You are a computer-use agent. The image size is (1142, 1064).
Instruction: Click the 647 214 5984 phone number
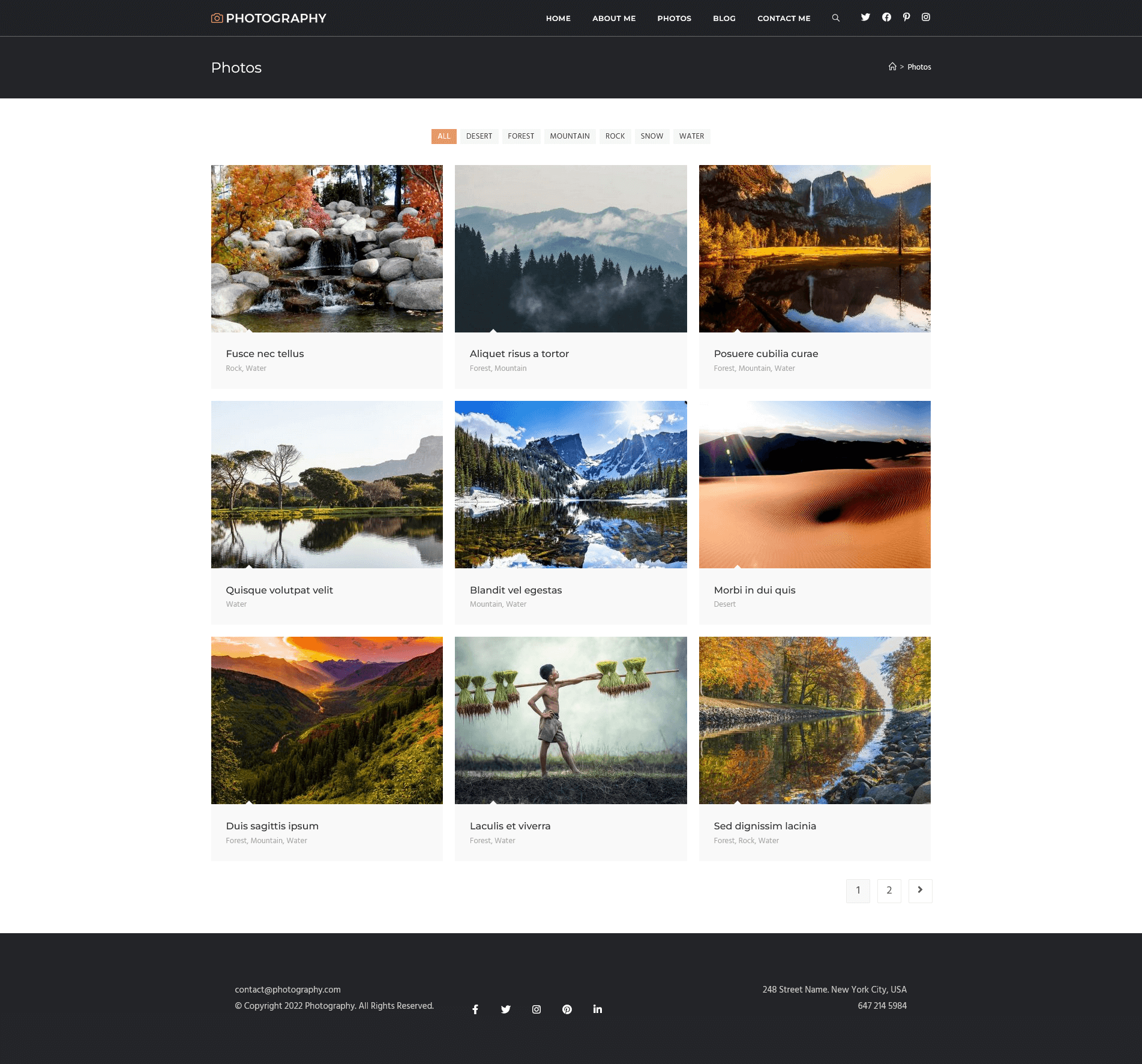tap(882, 1006)
